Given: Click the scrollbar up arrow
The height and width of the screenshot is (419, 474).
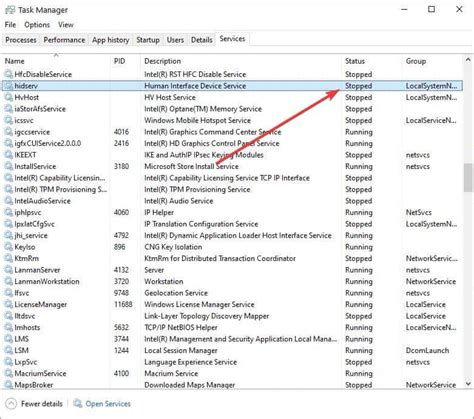Looking at the screenshot, I should tap(468, 60).
